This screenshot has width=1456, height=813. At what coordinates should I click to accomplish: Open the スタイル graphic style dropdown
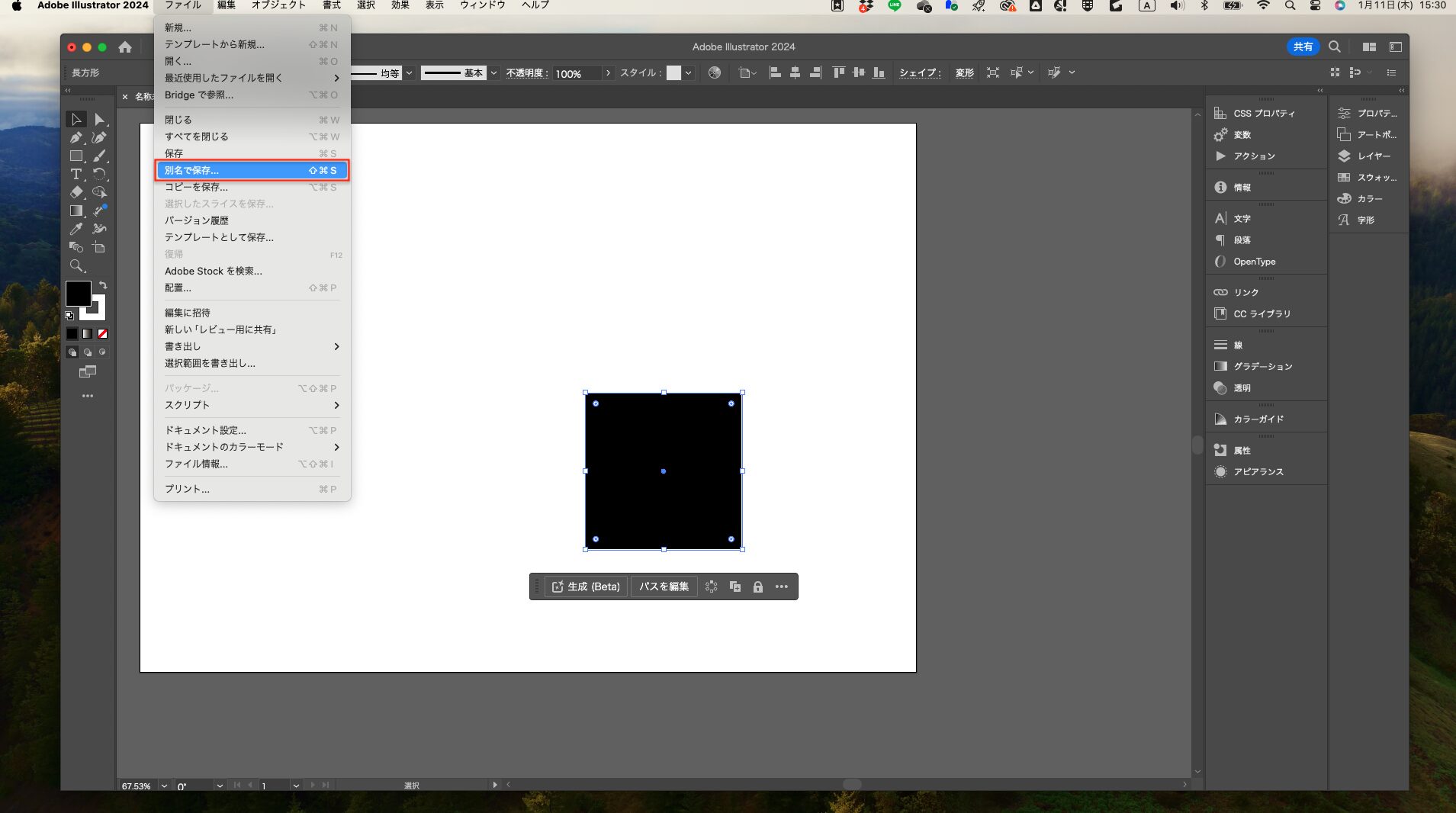point(689,73)
